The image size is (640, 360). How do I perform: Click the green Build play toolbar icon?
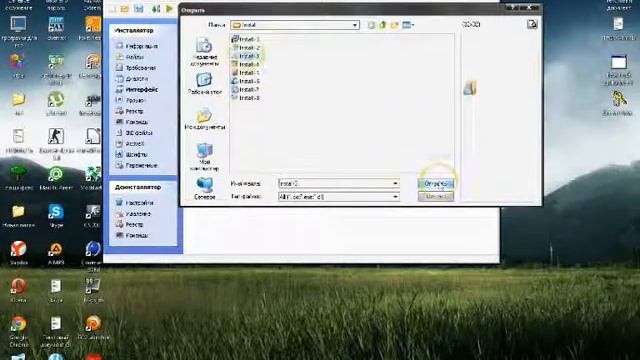point(169,9)
